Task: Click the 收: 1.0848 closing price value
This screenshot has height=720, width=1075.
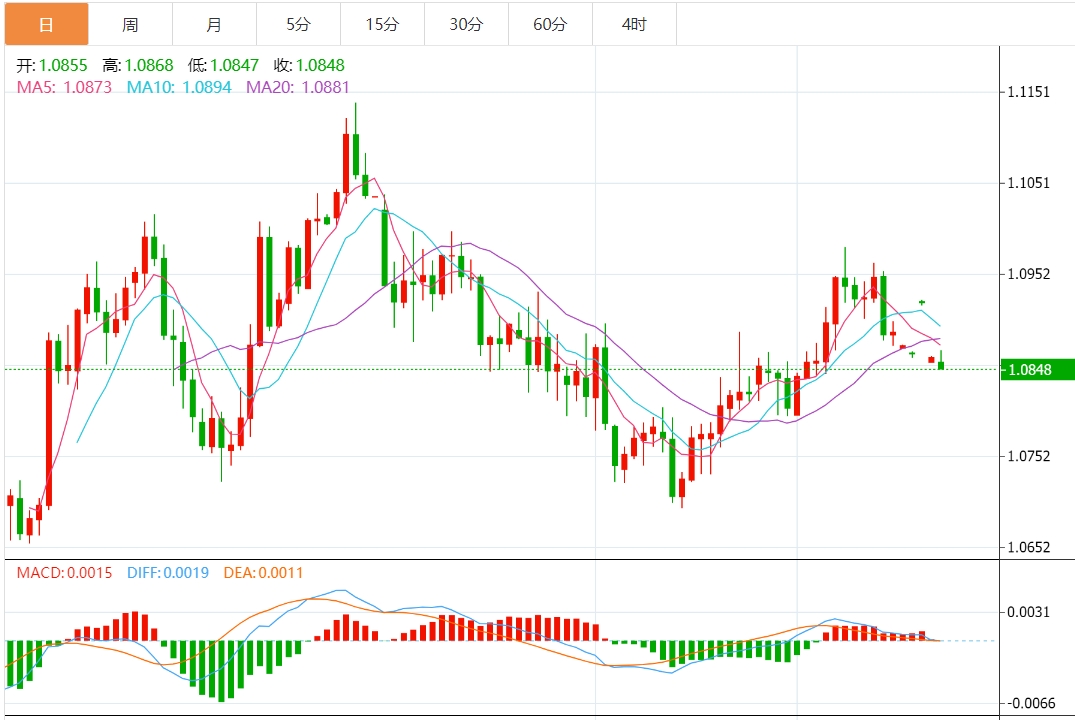Action: click(x=309, y=65)
